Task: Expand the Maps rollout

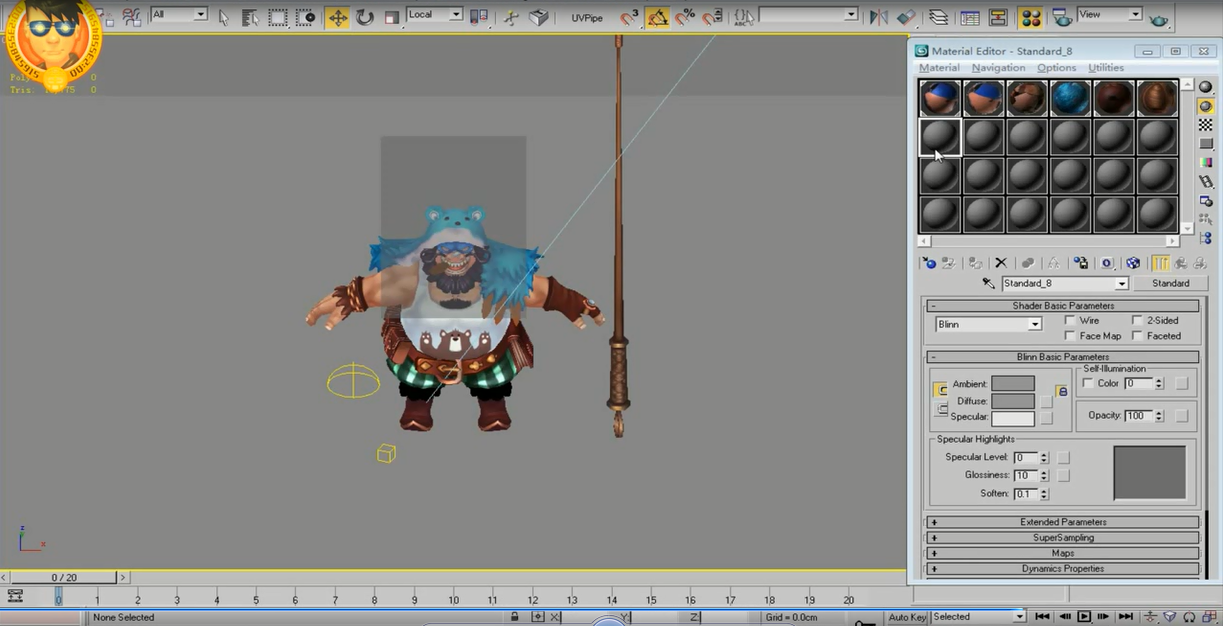Action: coord(1062,553)
